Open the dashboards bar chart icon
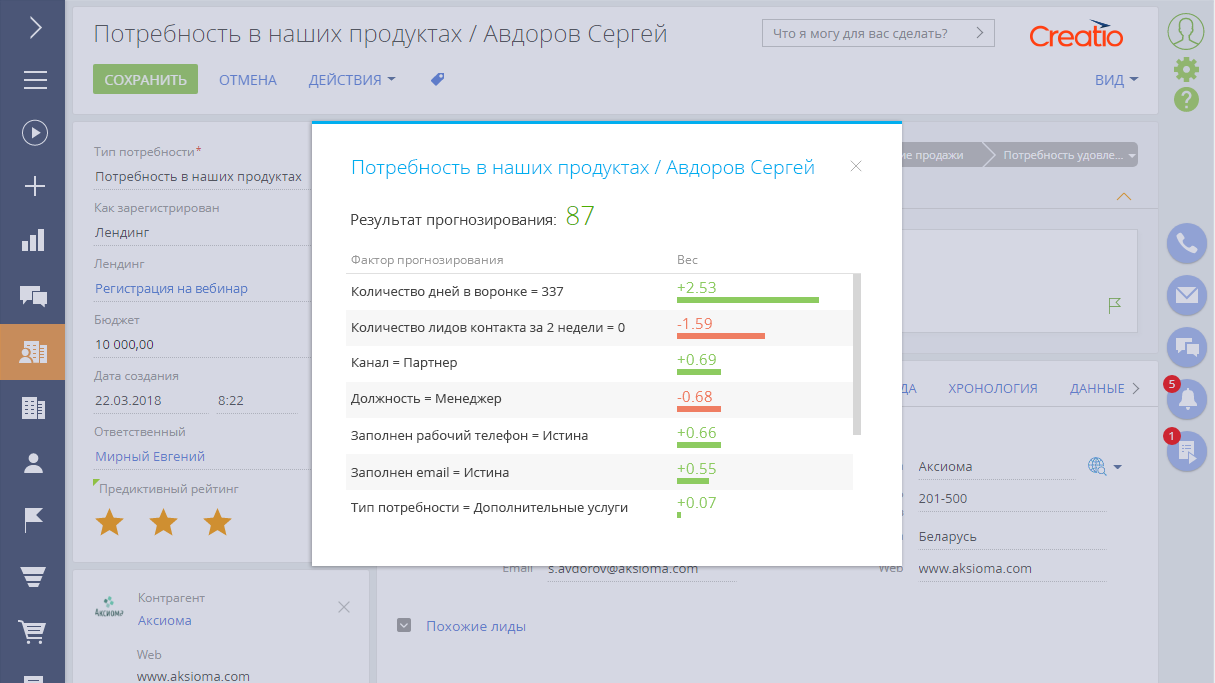1215x683 pixels. (34, 240)
